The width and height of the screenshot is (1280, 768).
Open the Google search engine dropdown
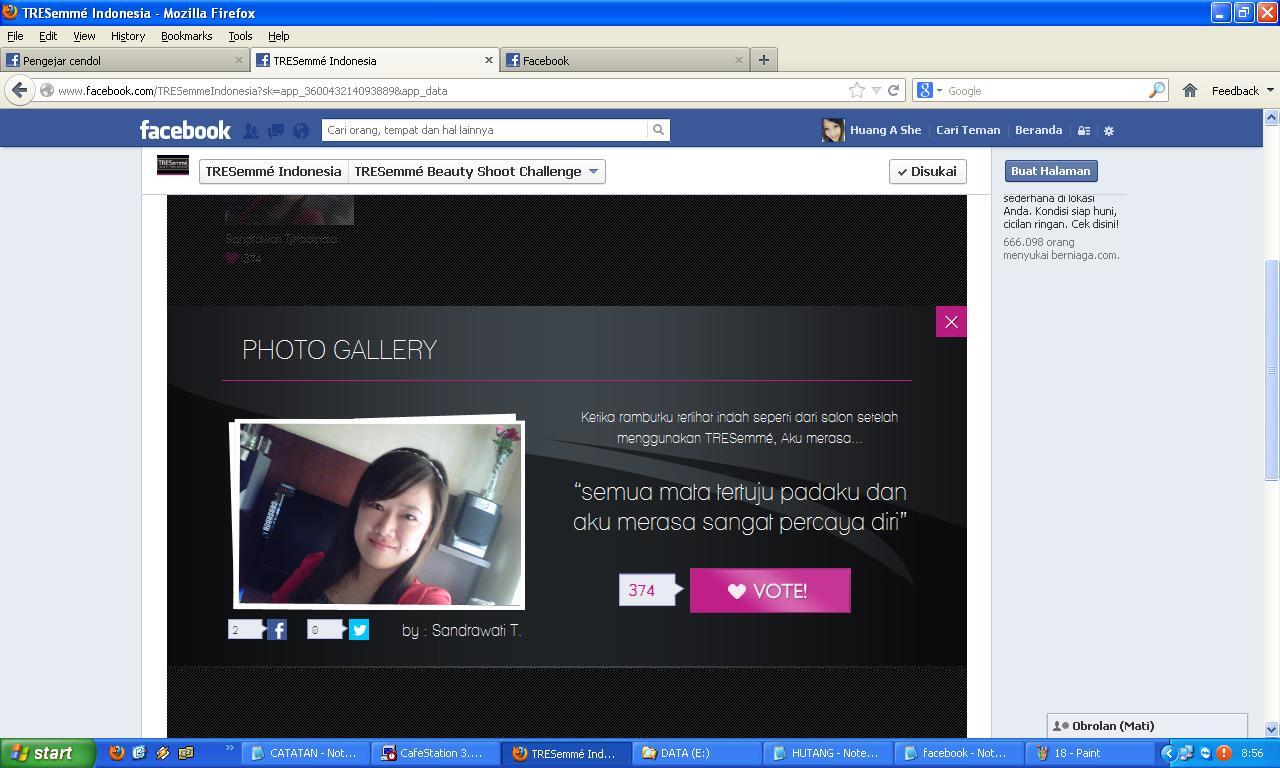pos(929,90)
